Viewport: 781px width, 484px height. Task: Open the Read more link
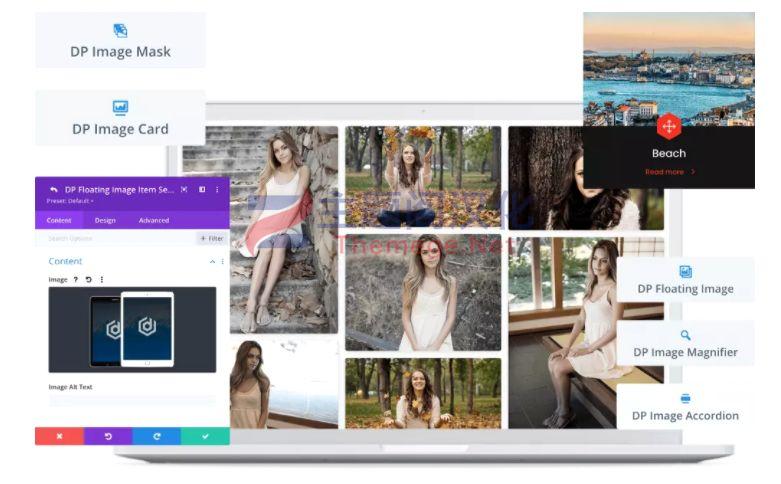coord(669,172)
